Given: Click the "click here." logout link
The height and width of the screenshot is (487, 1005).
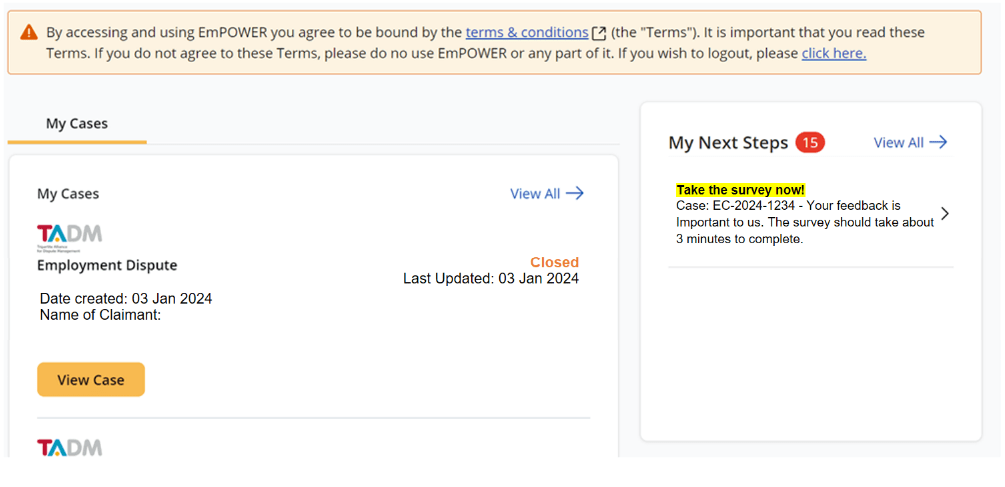Looking at the screenshot, I should [833, 53].
